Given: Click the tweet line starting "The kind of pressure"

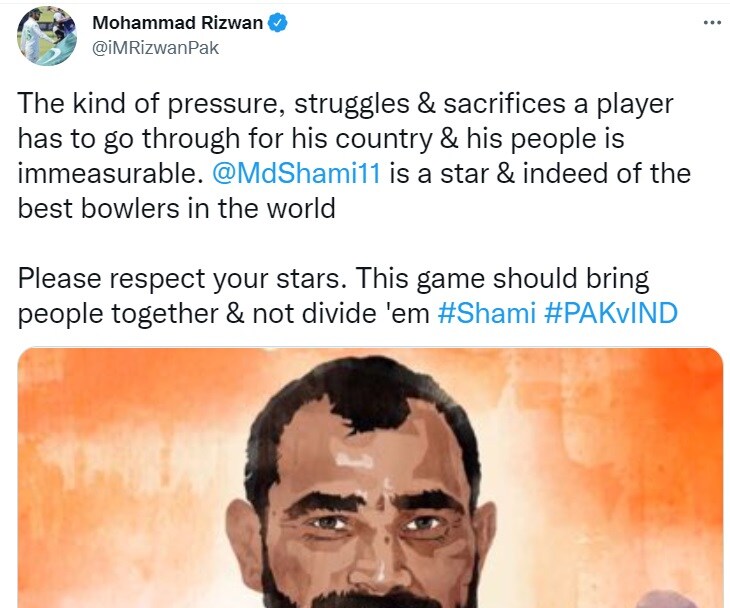Looking at the screenshot, I should tap(345, 103).
